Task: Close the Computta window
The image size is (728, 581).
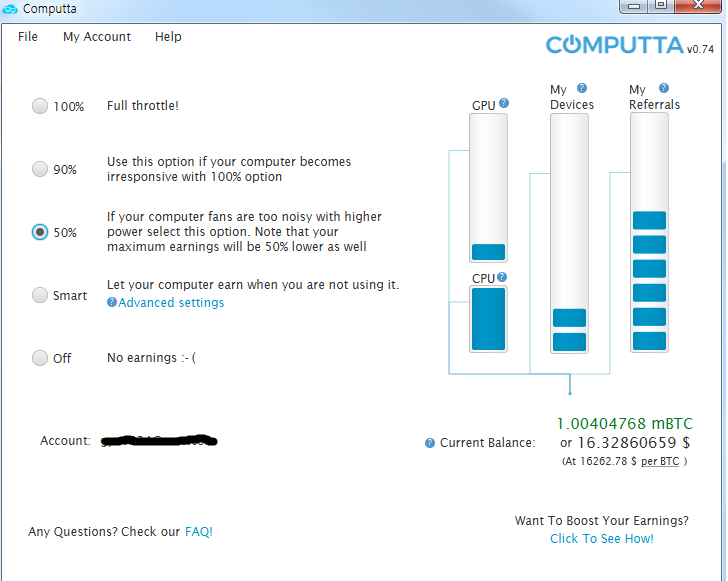Action: click(x=698, y=6)
